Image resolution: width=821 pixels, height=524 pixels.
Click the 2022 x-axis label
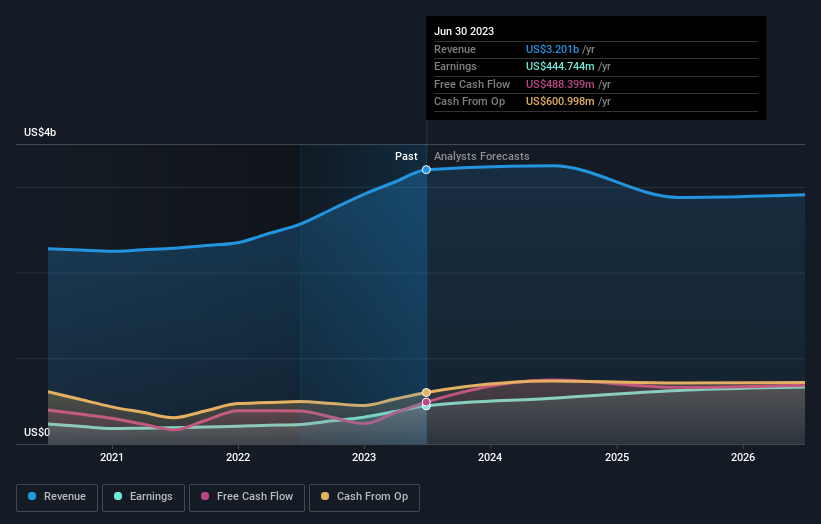pos(238,458)
